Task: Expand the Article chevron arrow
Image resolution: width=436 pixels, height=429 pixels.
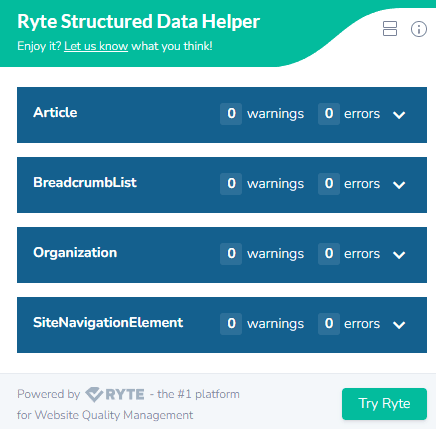Action: 399,115
